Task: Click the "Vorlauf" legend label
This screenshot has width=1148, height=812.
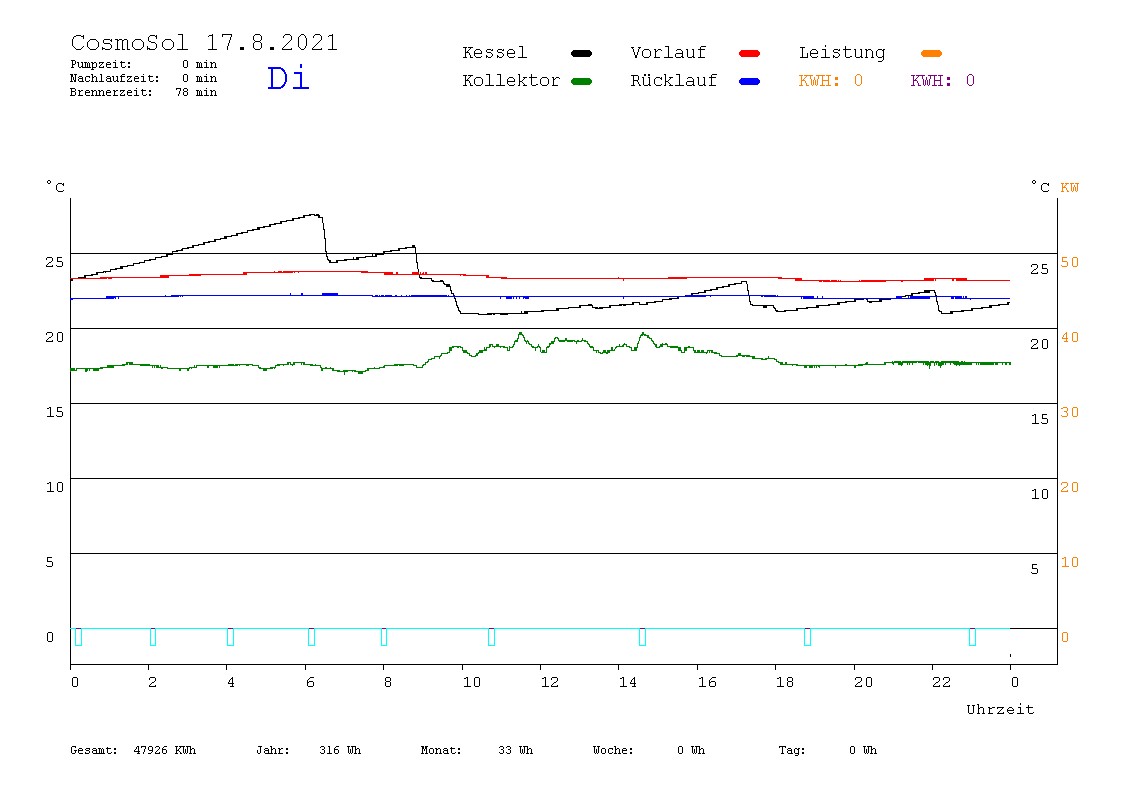Action: pos(668,53)
